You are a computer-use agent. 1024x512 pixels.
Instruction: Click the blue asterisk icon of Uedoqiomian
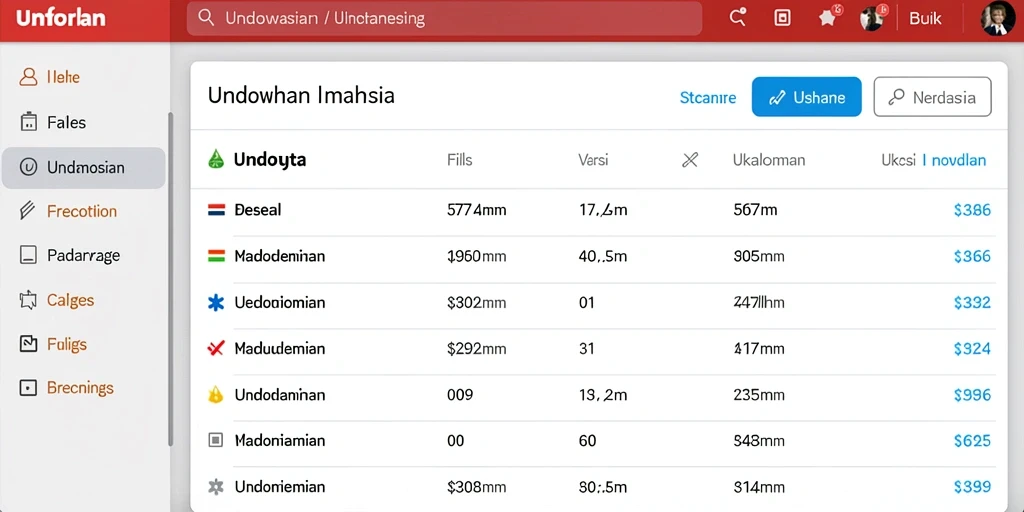[x=216, y=302]
